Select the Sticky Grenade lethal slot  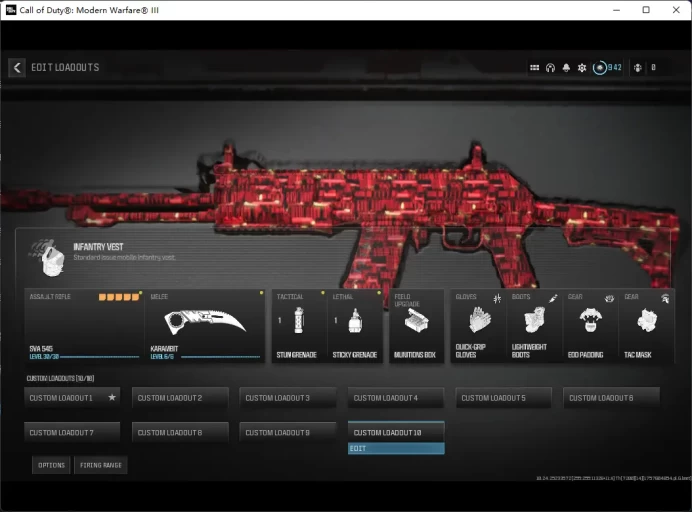point(355,326)
